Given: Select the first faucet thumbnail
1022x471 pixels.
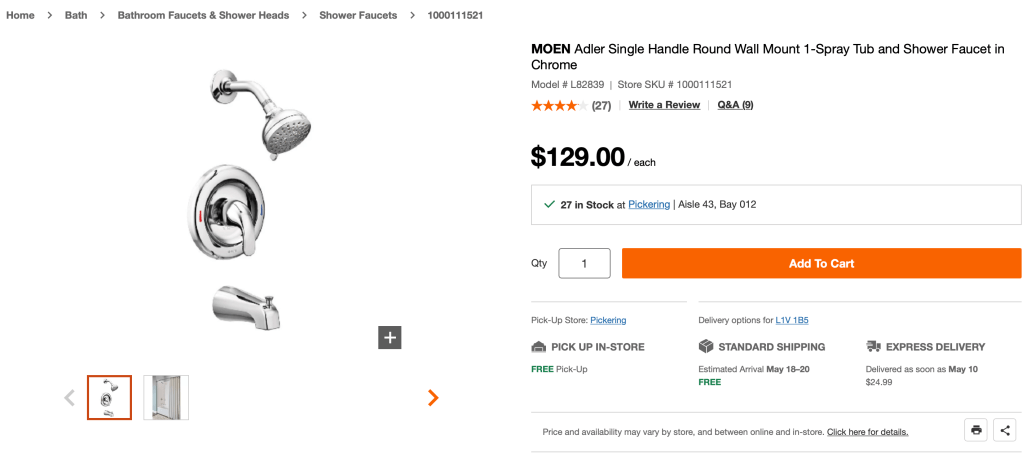Looking at the screenshot, I should pyautogui.click(x=110, y=397).
